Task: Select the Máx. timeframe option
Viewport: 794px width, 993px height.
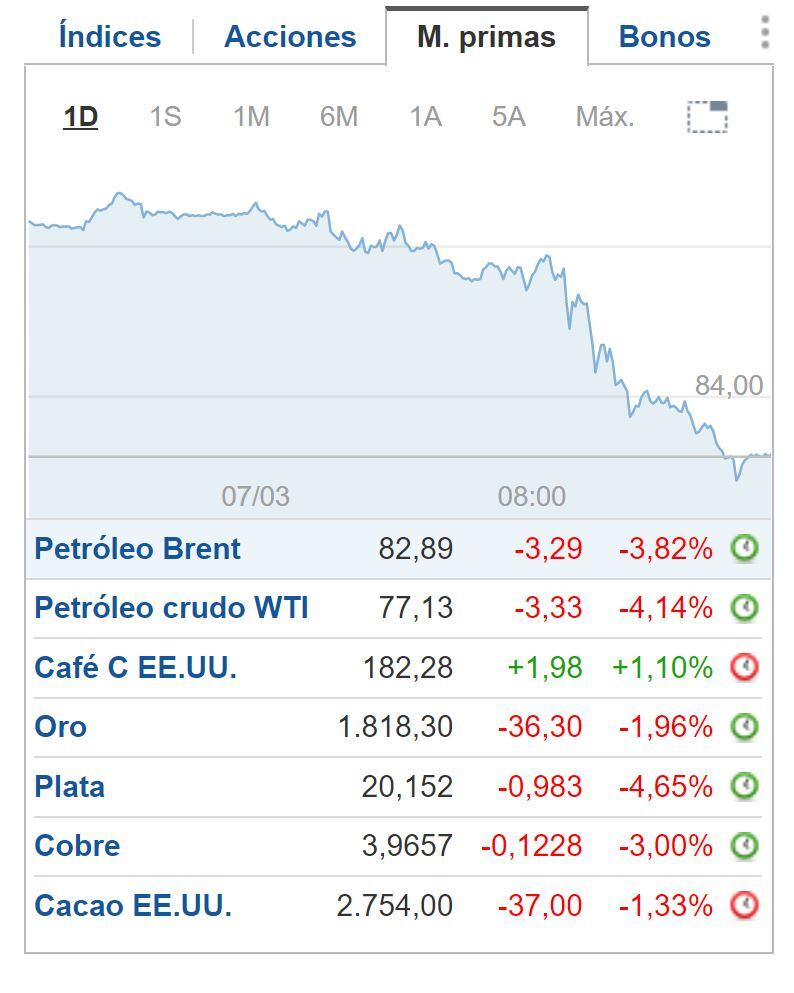Action: 603,117
